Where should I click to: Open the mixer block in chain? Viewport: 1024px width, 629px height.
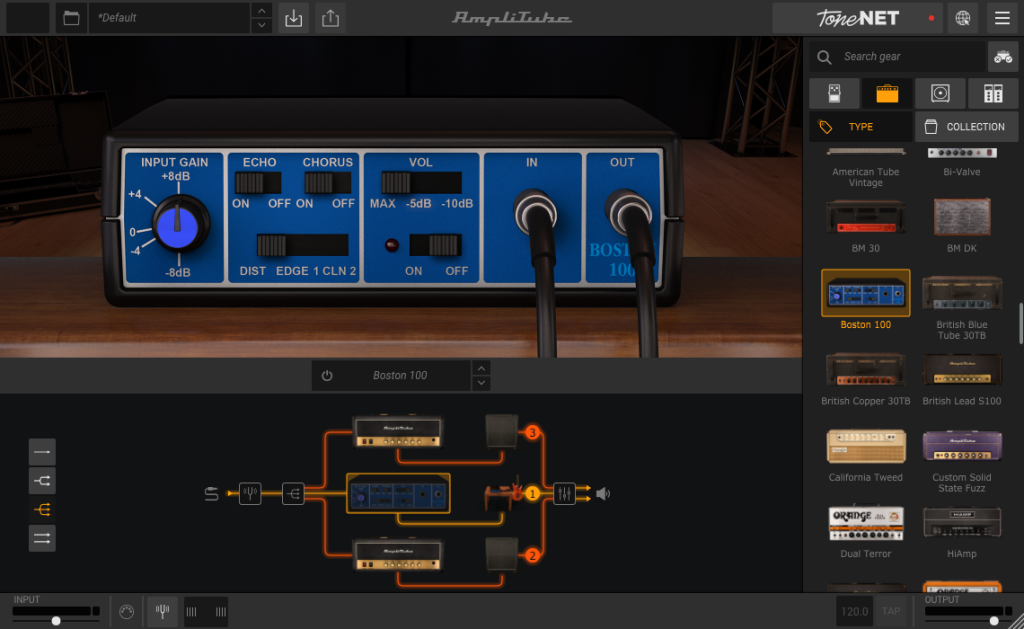click(564, 494)
